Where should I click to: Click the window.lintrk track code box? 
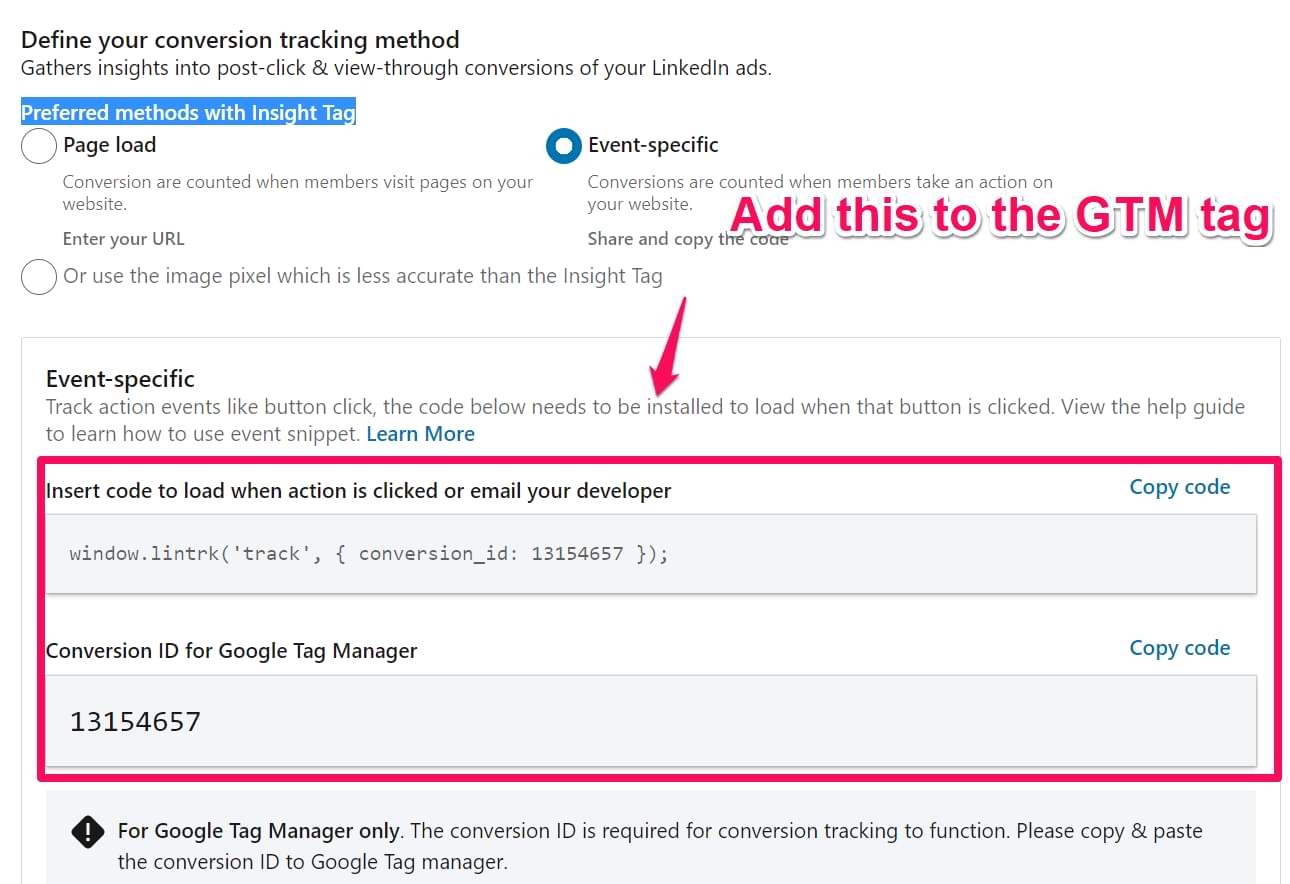tap(651, 554)
